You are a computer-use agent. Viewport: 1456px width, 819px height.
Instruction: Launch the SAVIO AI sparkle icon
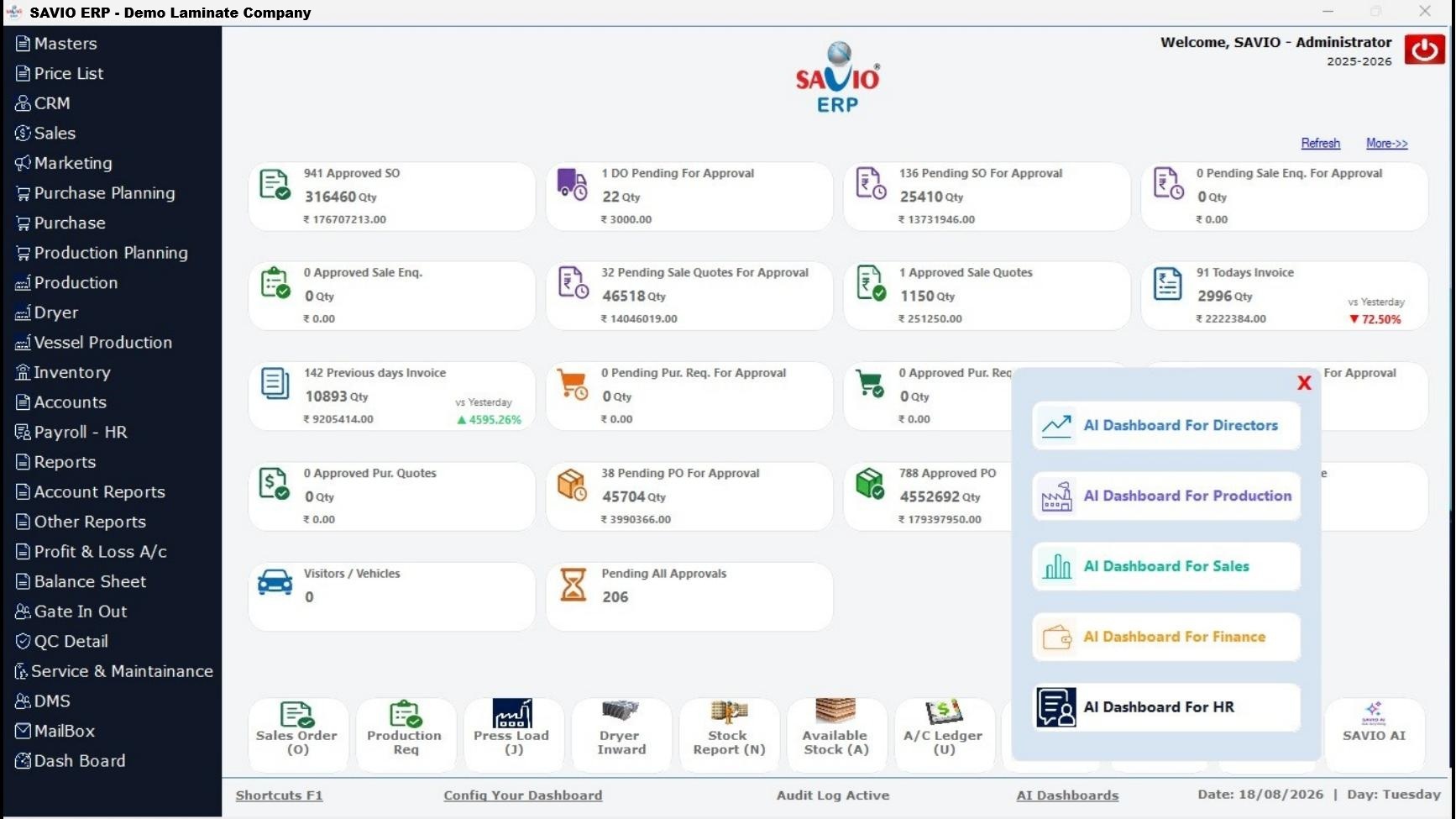point(1374,712)
